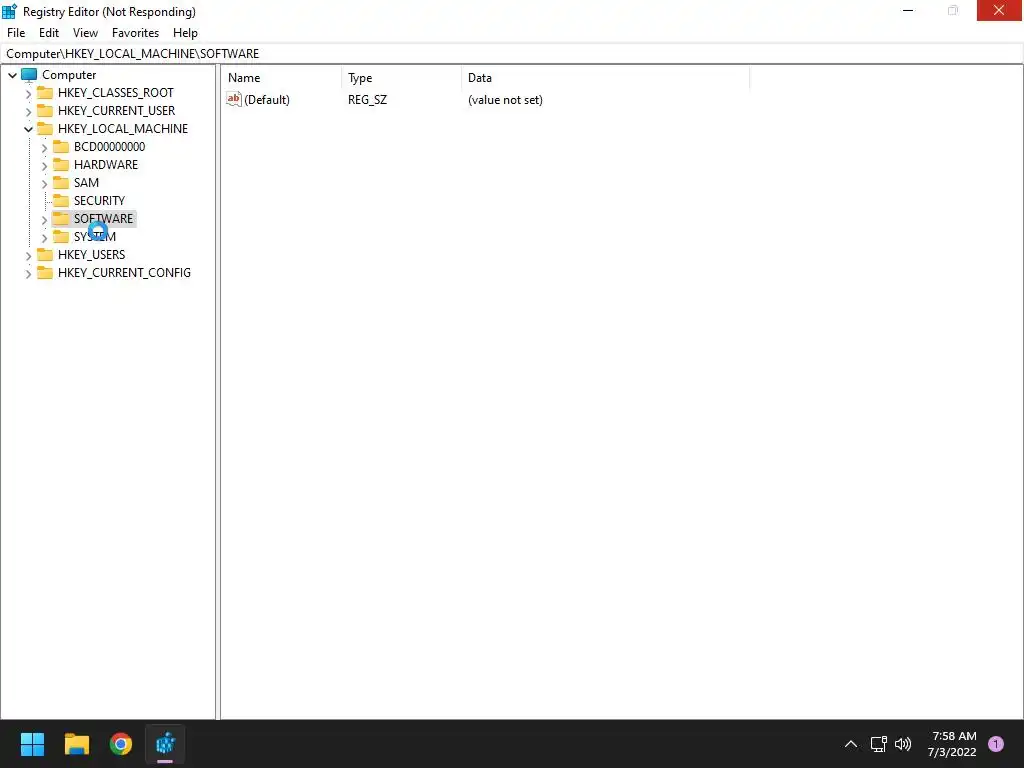Expand the SOFTWARE subkey
Viewport: 1024px width, 768px height.
(x=44, y=219)
